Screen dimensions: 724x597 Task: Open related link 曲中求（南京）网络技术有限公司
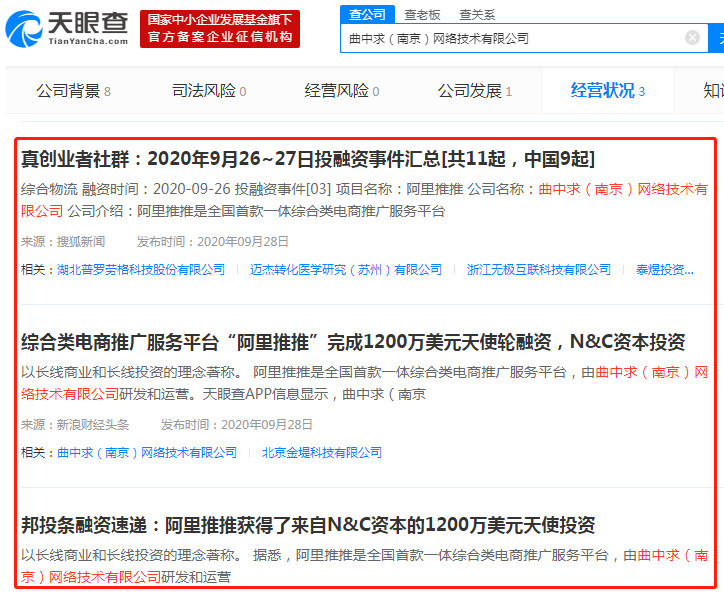point(147,452)
